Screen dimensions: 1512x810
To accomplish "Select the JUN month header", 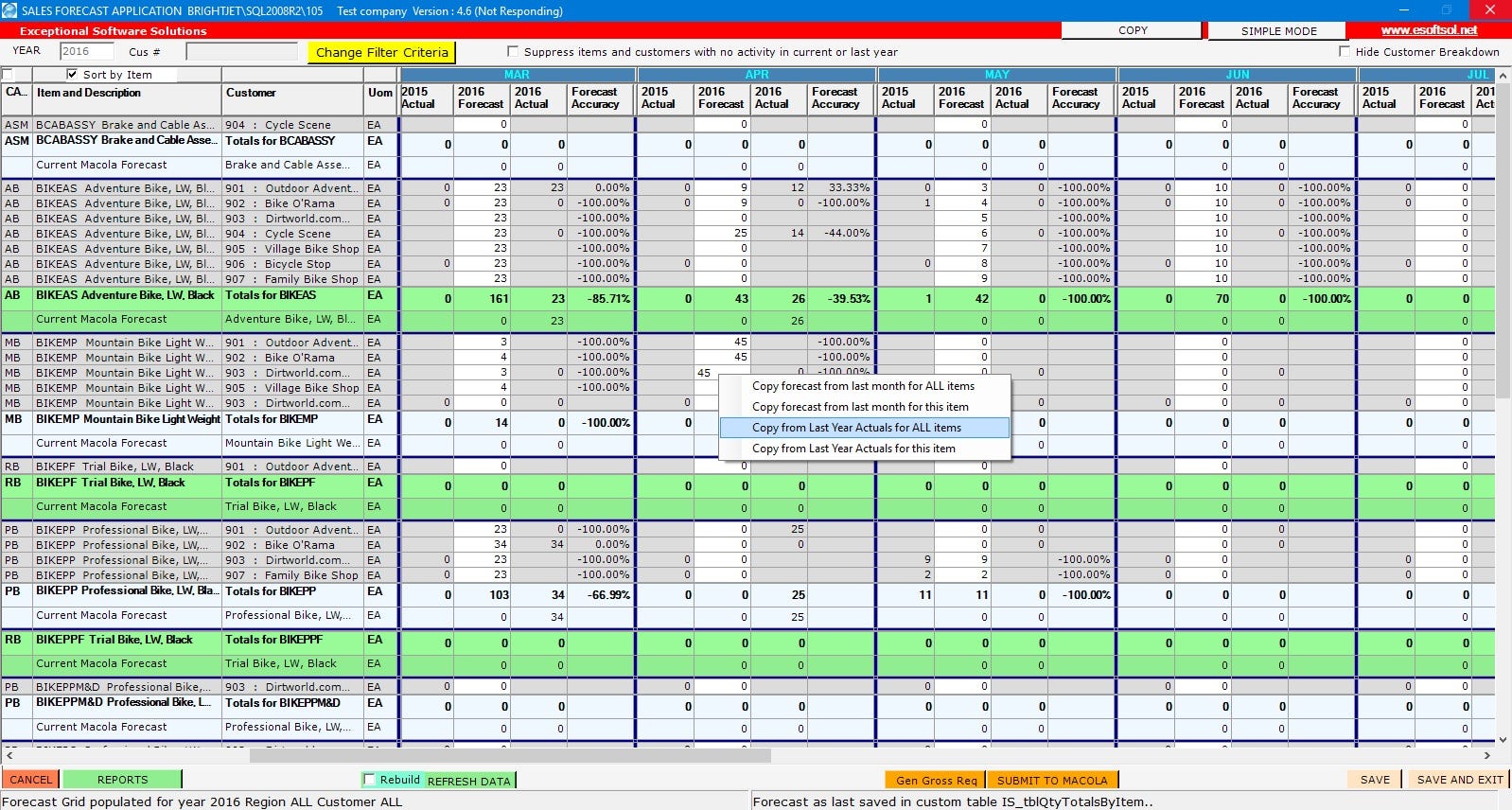I will point(1238,74).
